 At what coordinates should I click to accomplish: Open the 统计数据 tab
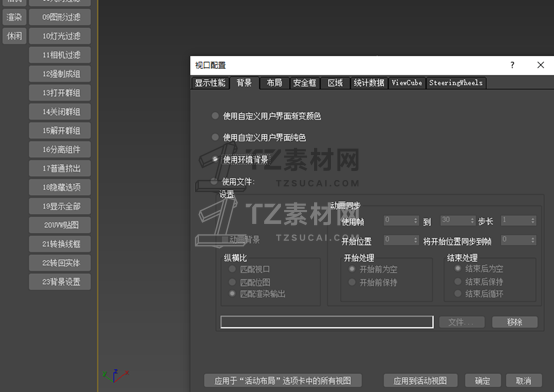click(369, 83)
